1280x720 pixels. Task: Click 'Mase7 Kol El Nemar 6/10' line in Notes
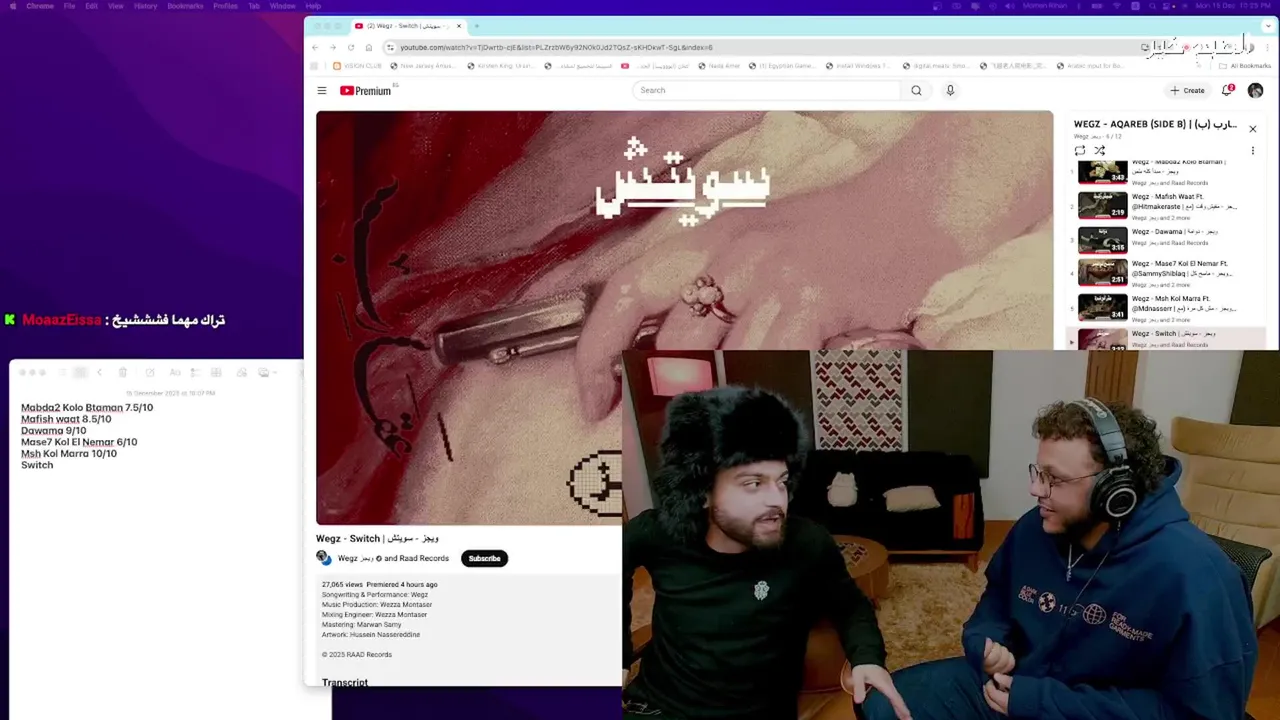pyautogui.click(x=79, y=442)
